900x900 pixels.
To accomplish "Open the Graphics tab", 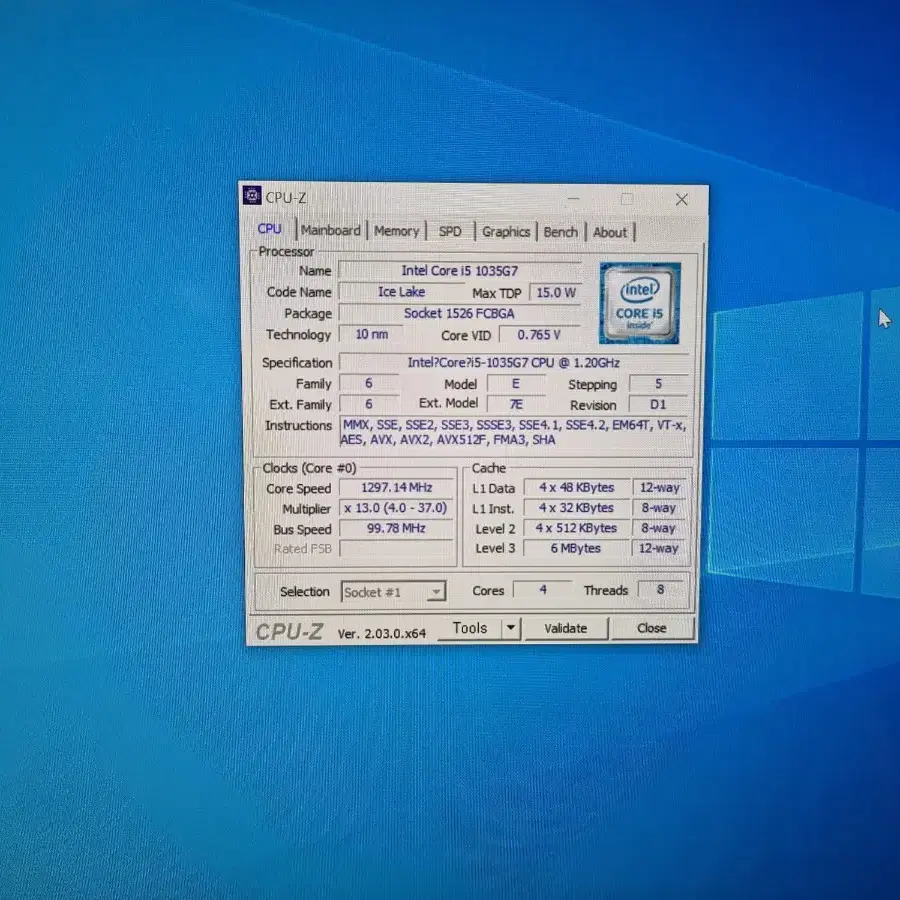I will [506, 232].
